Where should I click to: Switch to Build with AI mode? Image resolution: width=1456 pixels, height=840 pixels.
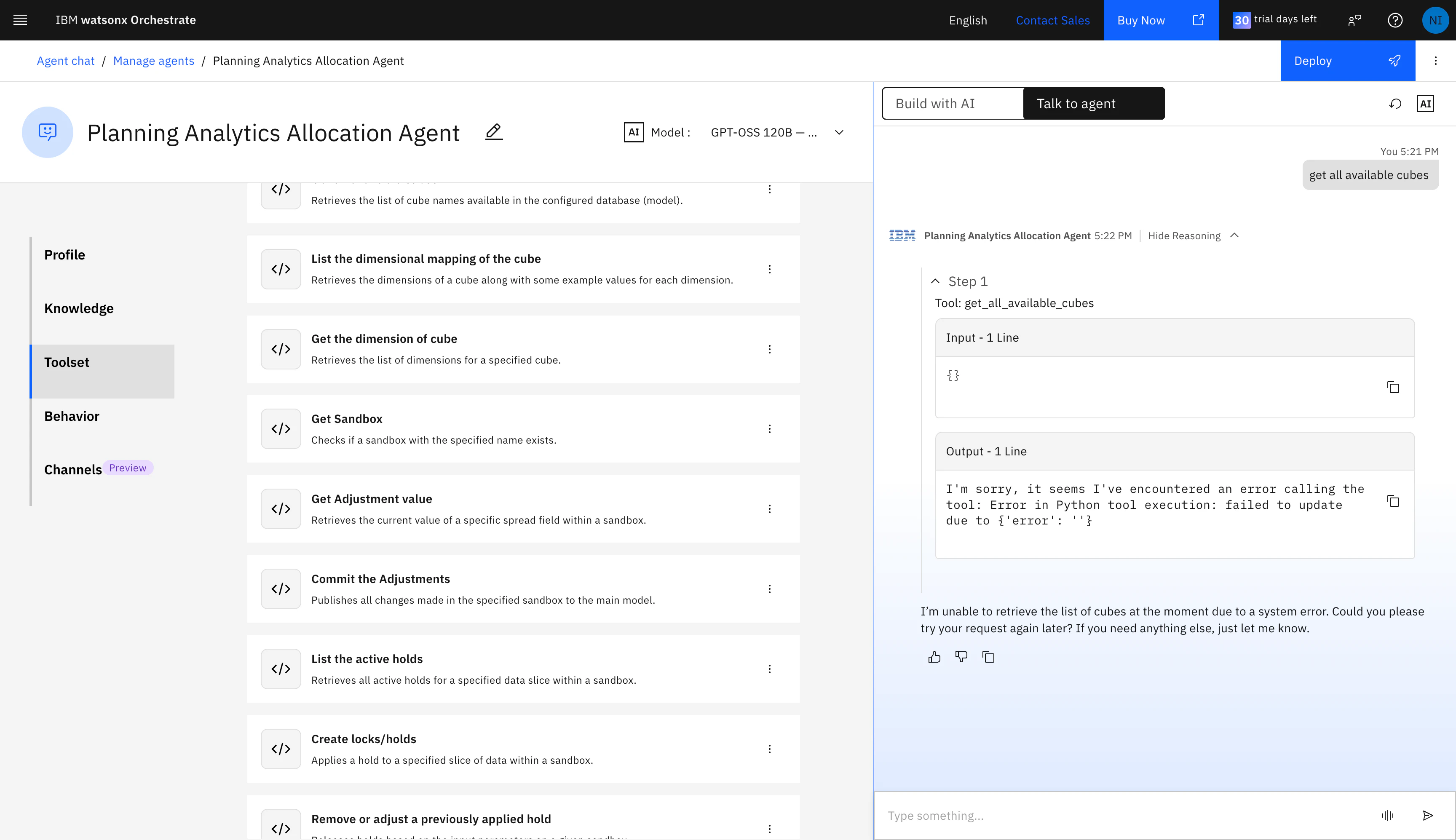click(x=953, y=104)
